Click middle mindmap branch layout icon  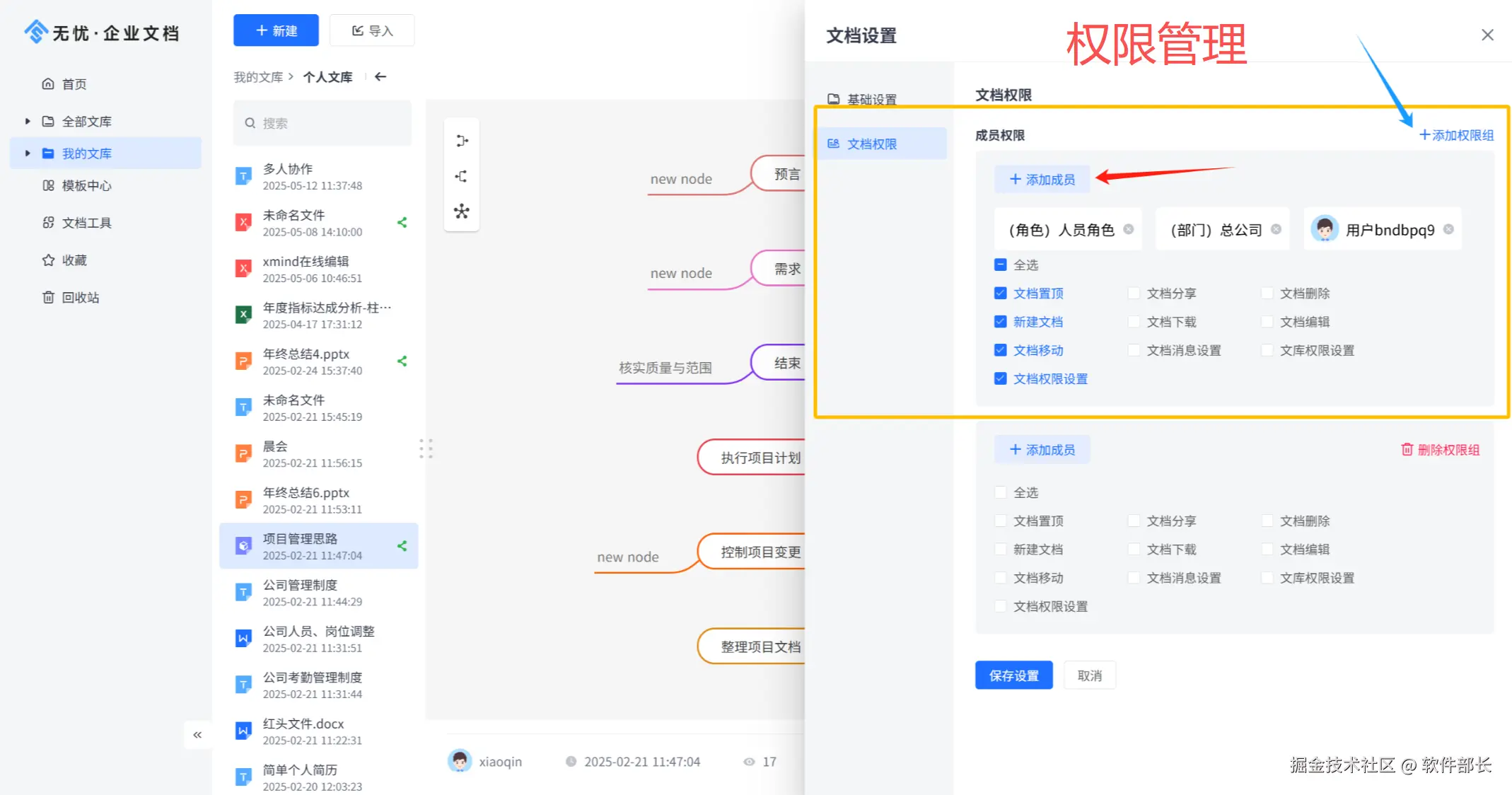coord(462,176)
